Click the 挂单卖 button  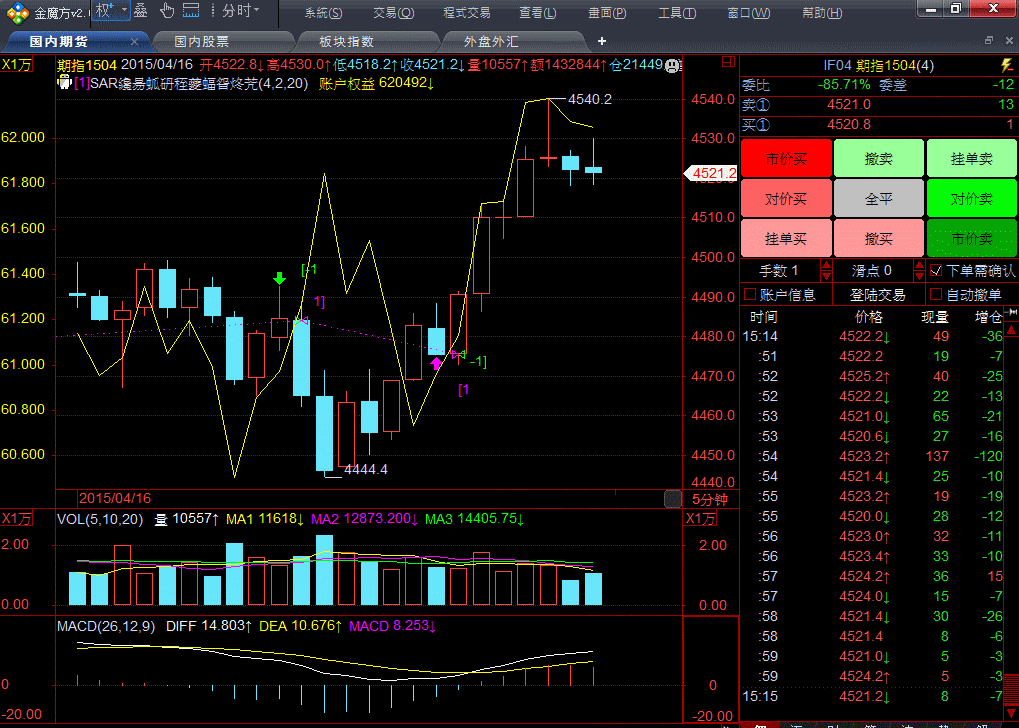coord(972,158)
